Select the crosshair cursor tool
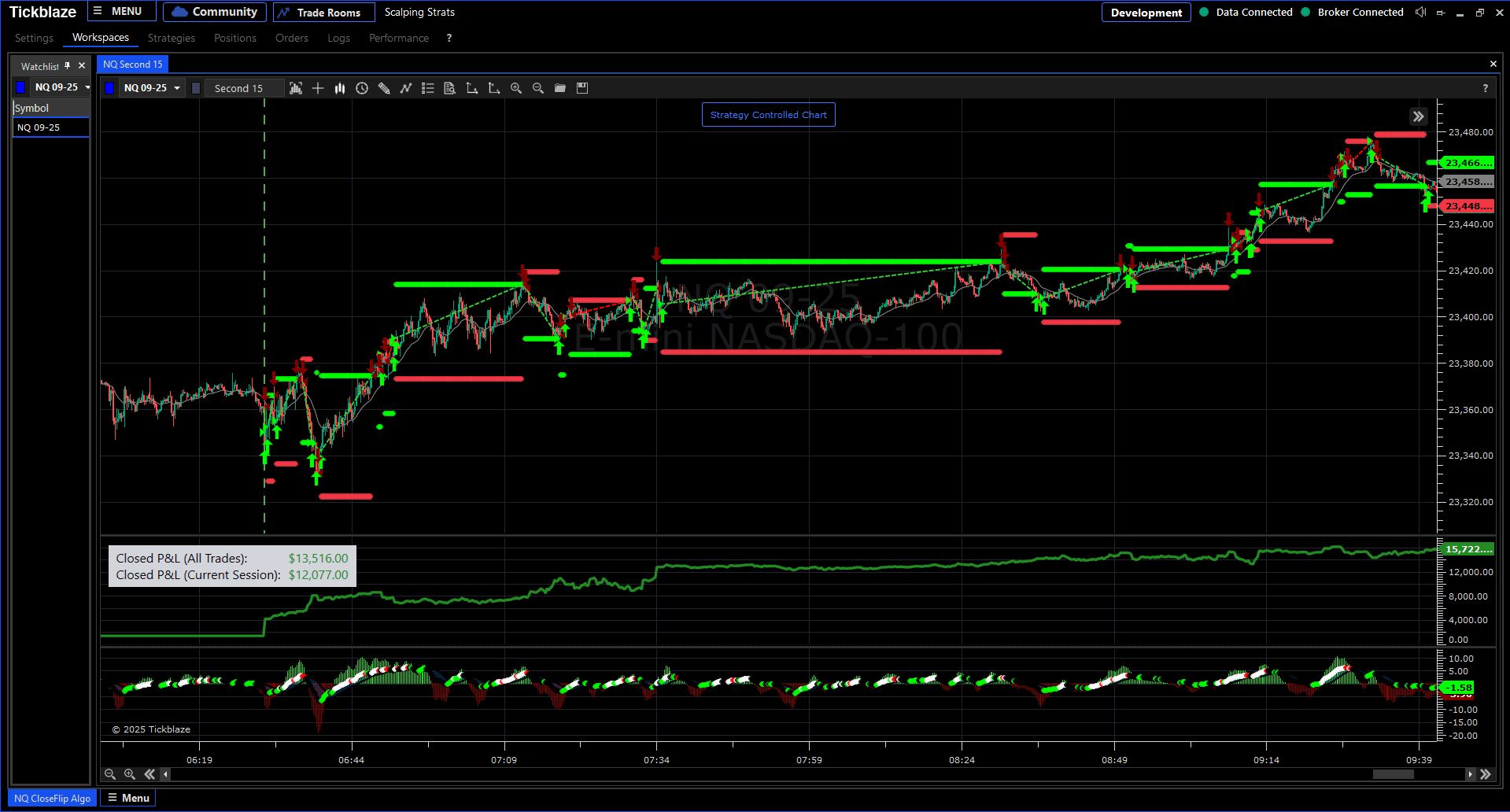This screenshot has width=1510, height=812. coord(318,88)
